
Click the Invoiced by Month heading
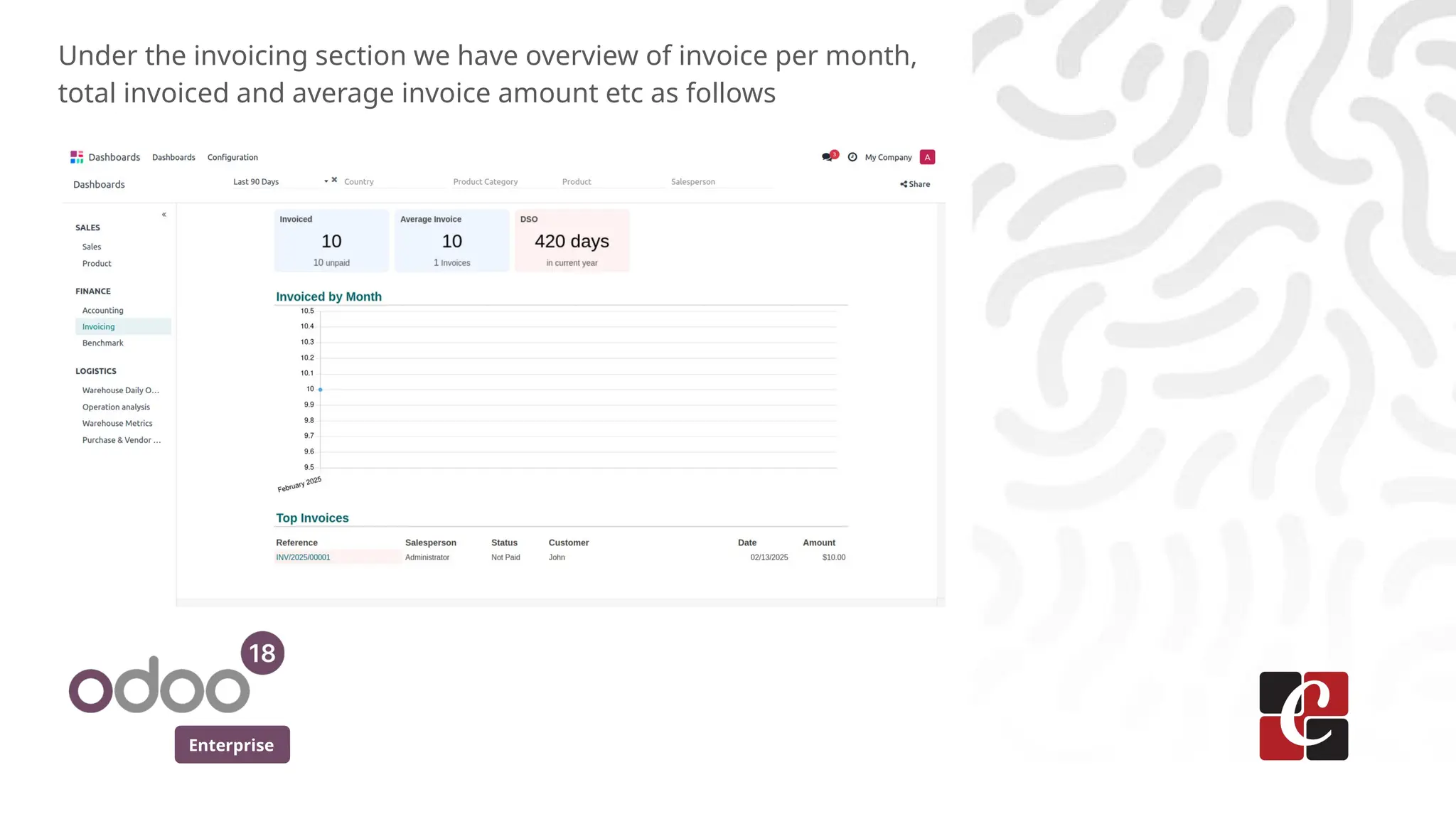[328, 296]
